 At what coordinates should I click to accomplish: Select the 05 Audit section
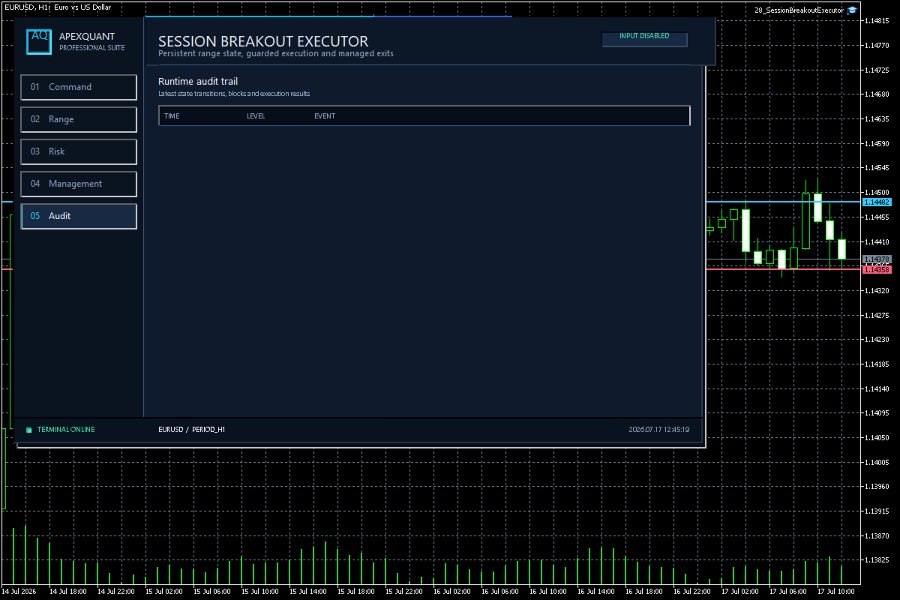[x=79, y=216]
